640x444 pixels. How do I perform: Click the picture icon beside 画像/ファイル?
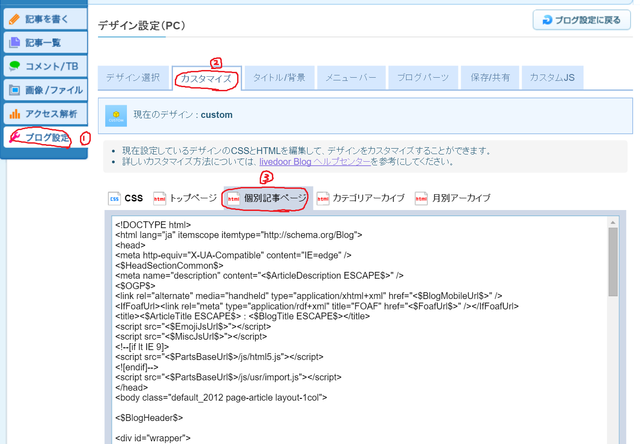click(x=14, y=90)
